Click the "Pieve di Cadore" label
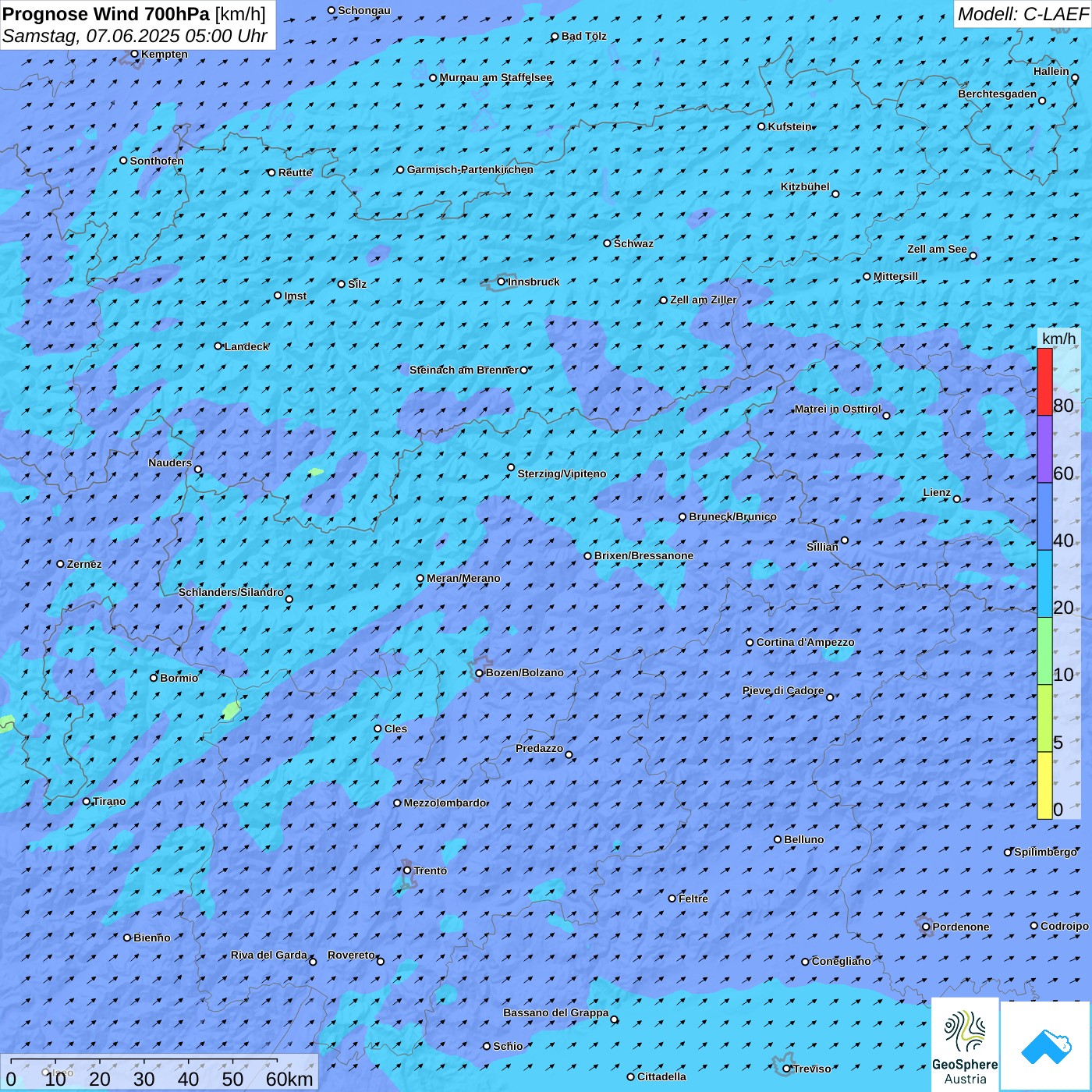The height and width of the screenshot is (1092, 1092). (x=783, y=690)
